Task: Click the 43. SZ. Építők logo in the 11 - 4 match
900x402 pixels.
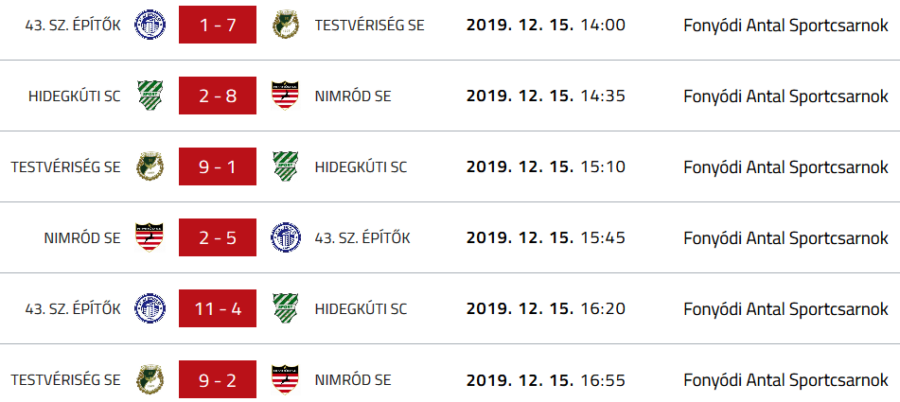Action: [x=150, y=309]
